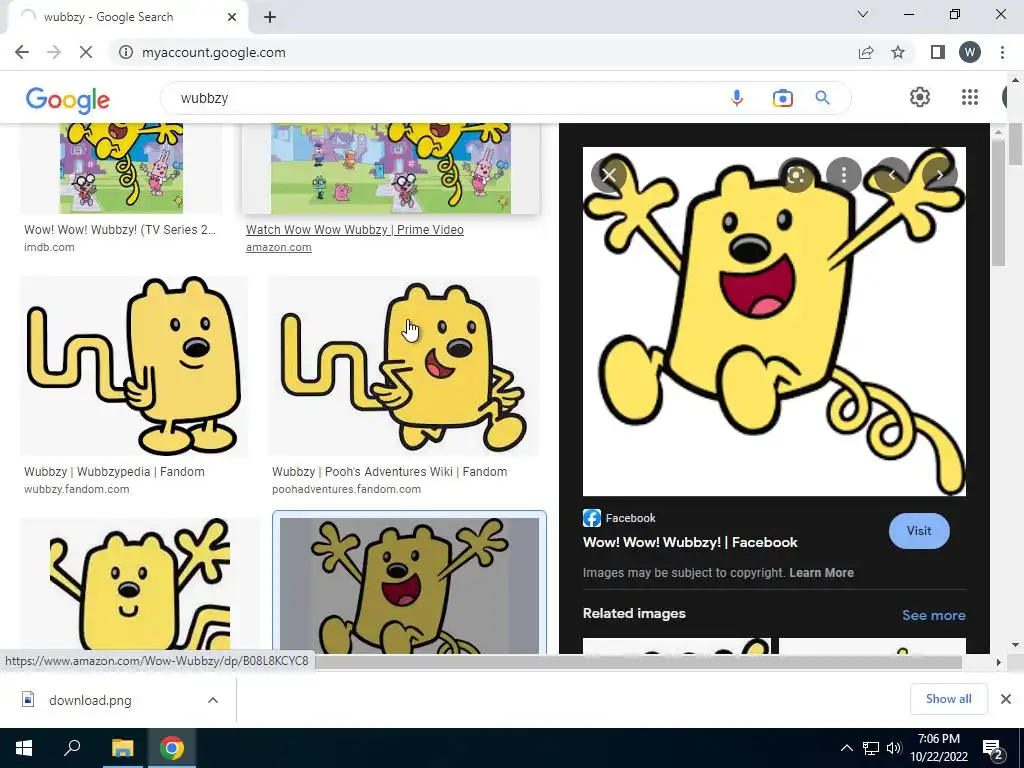Open the Learn More copyright link
1024x768 pixels.
821,573
